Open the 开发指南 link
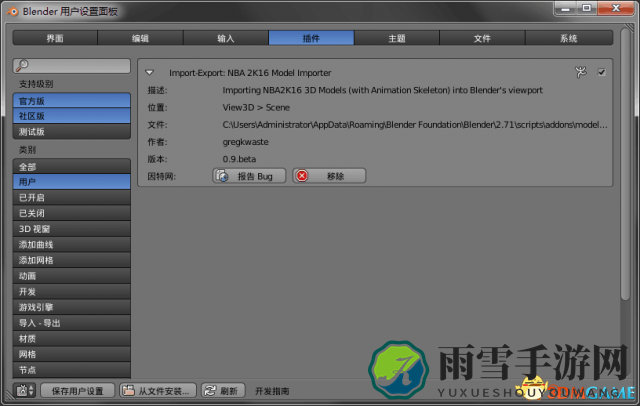Screen dimensions: 640x406 [x=272, y=391]
